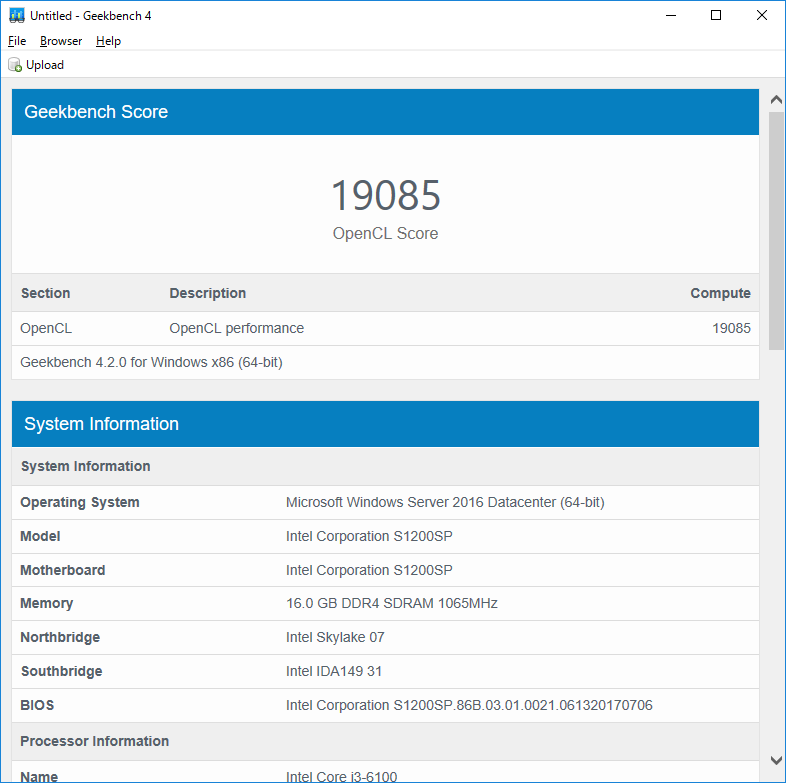Screen dimensions: 786x783
Task: Click the 'Southbridge' label
Action: tap(62, 672)
